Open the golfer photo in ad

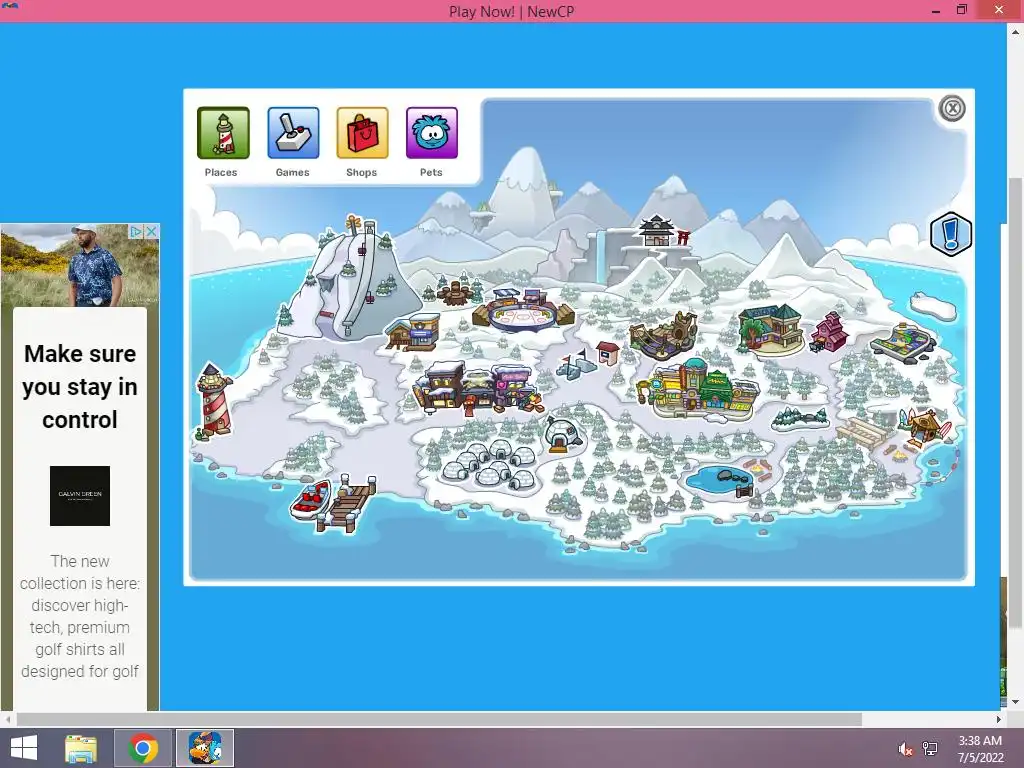80,266
